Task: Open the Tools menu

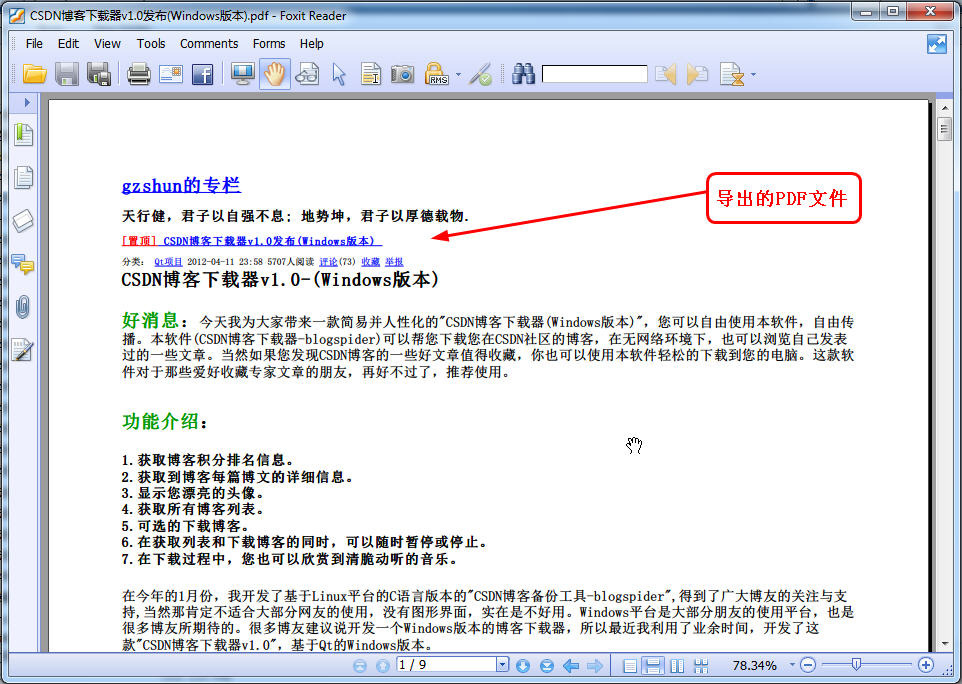Action: (151, 44)
